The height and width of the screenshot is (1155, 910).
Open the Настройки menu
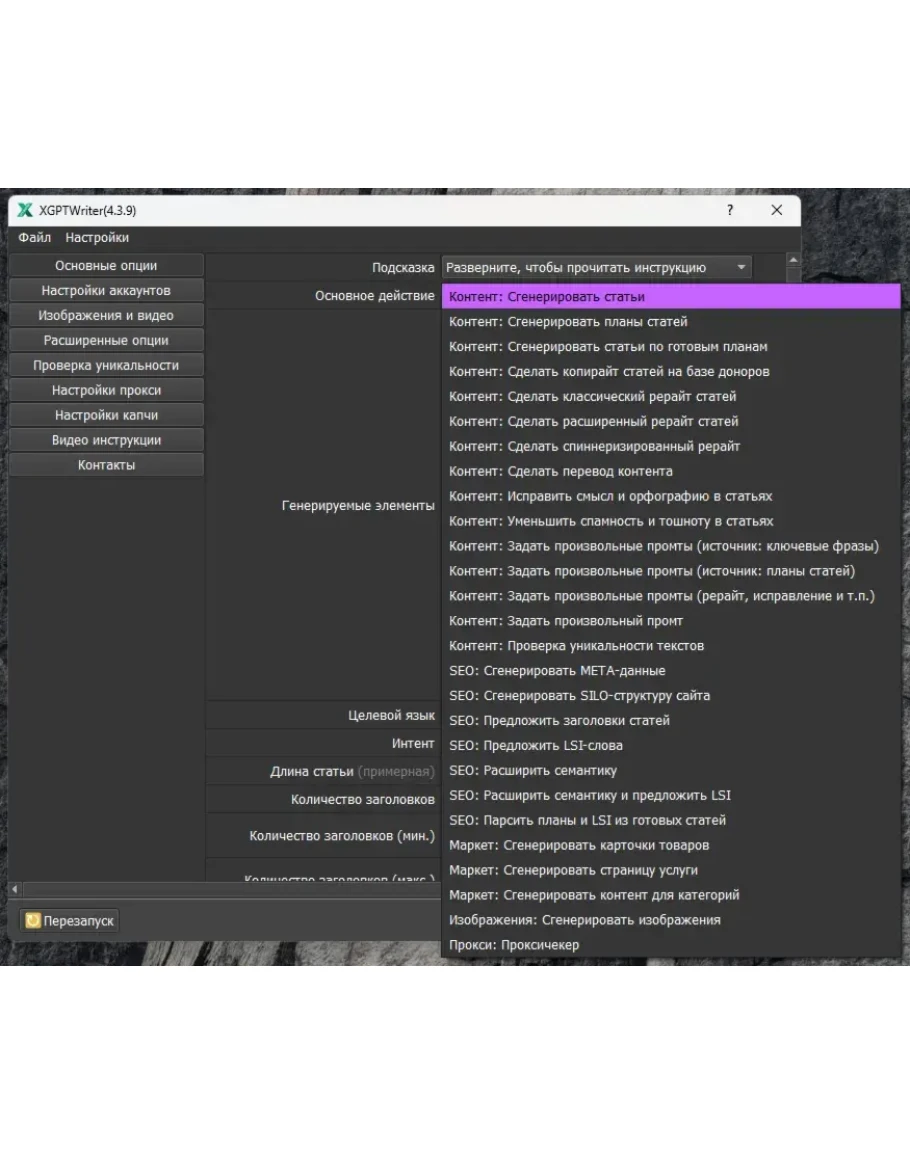97,237
